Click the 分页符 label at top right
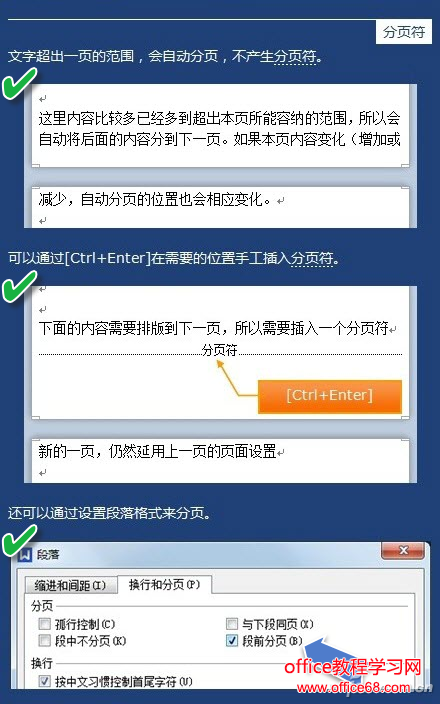 [404, 32]
